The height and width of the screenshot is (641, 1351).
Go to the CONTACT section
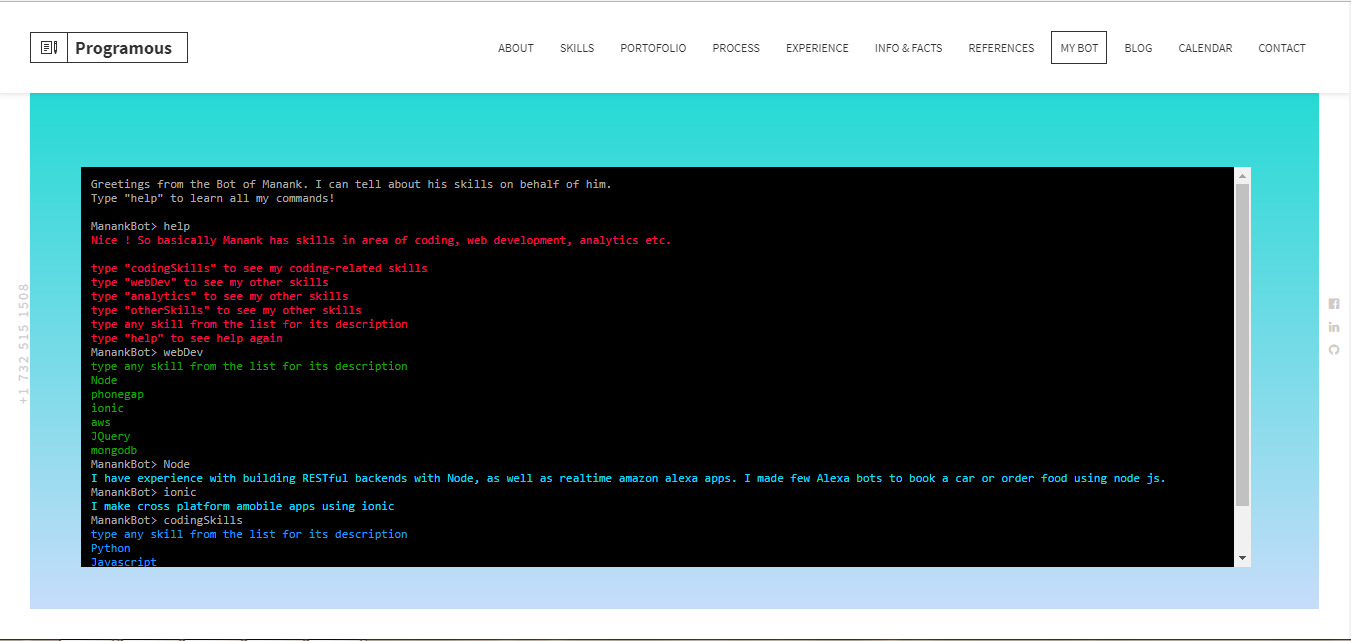click(x=1282, y=48)
